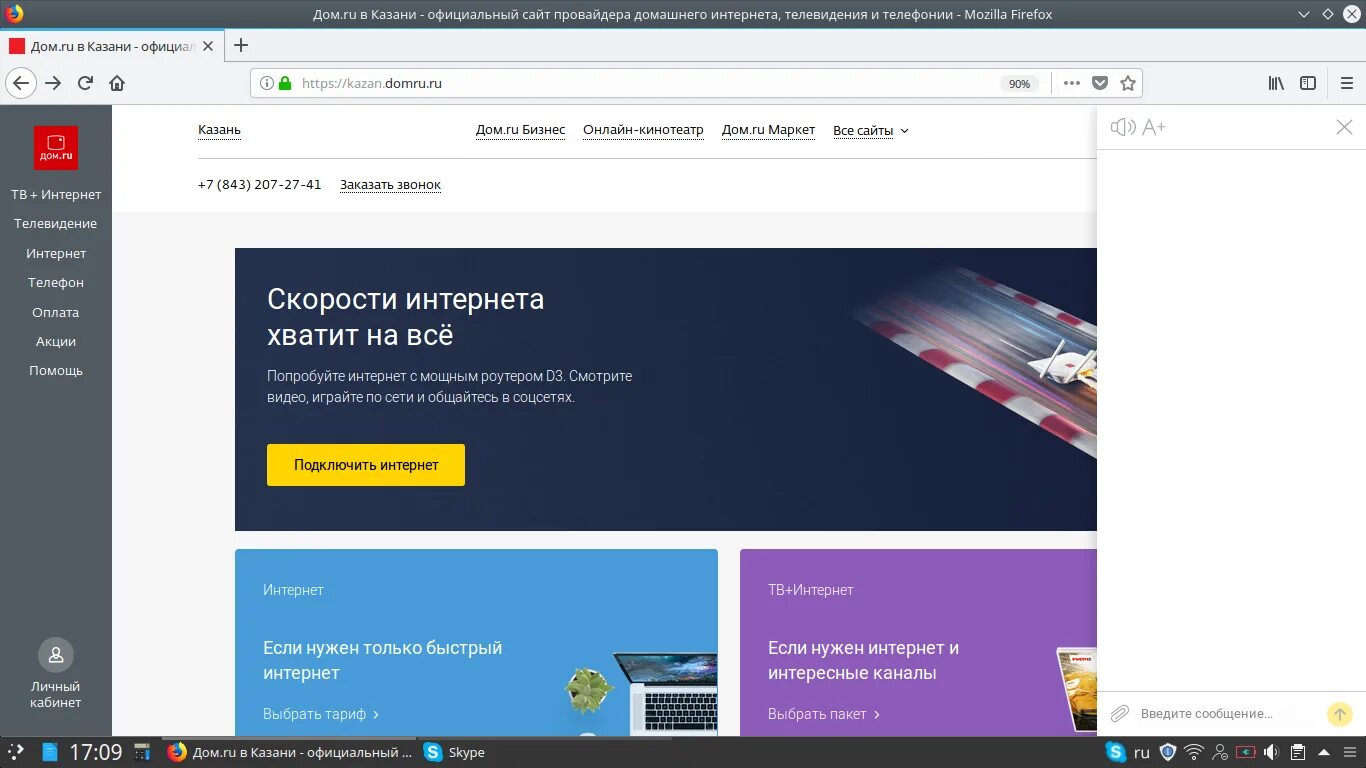Open Телевидение sidebar menu item
This screenshot has height=768, width=1366.
pos(56,224)
